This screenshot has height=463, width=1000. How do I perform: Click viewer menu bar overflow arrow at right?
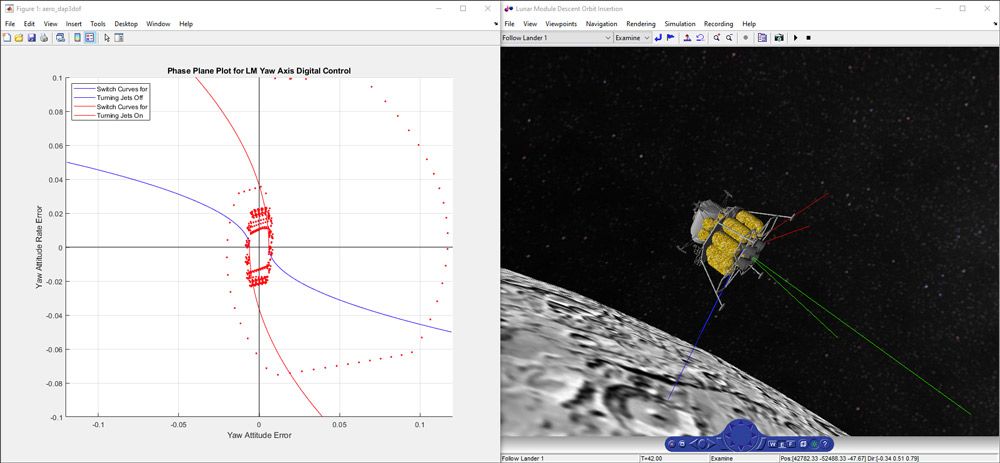coord(996,24)
